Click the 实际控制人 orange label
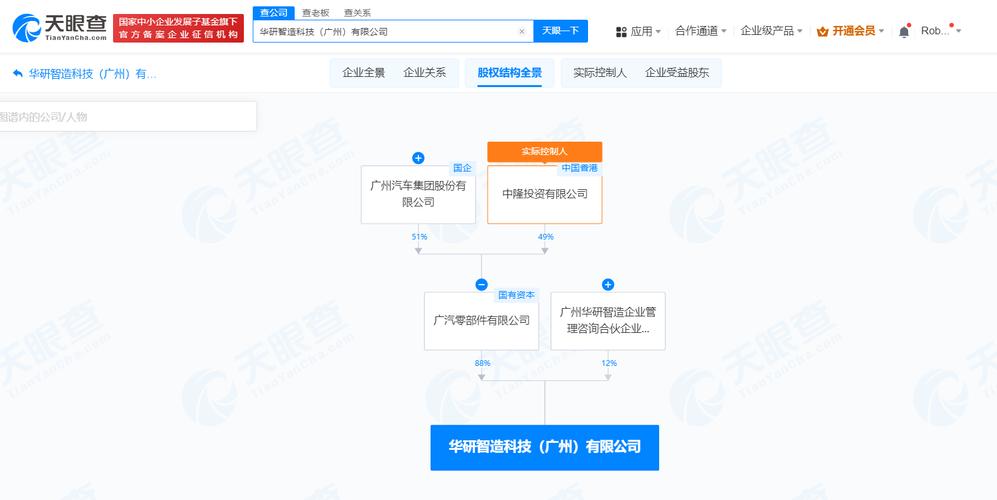The image size is (997, 500). click(544, 151)
